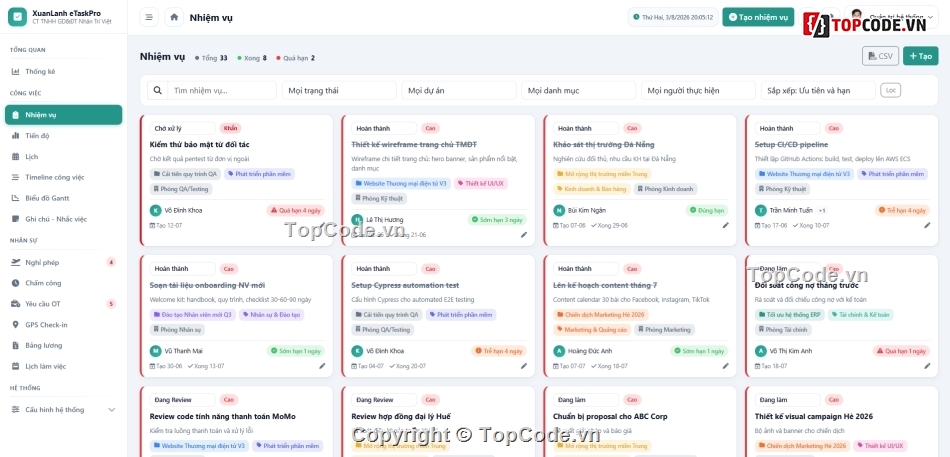The image size is (950, 457).
Task: Click the Quá hạn 4 ngày badge
Action: [x=296, y=210]
